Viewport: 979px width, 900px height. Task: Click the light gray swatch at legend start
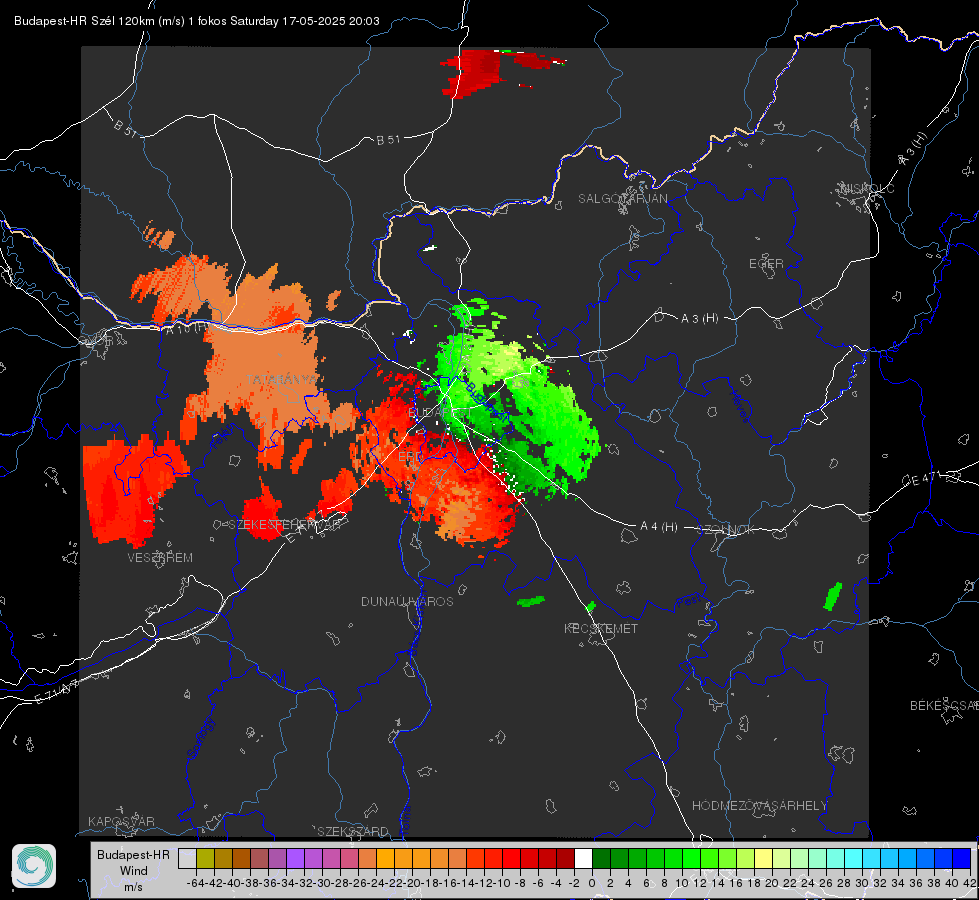pos(187,858)
